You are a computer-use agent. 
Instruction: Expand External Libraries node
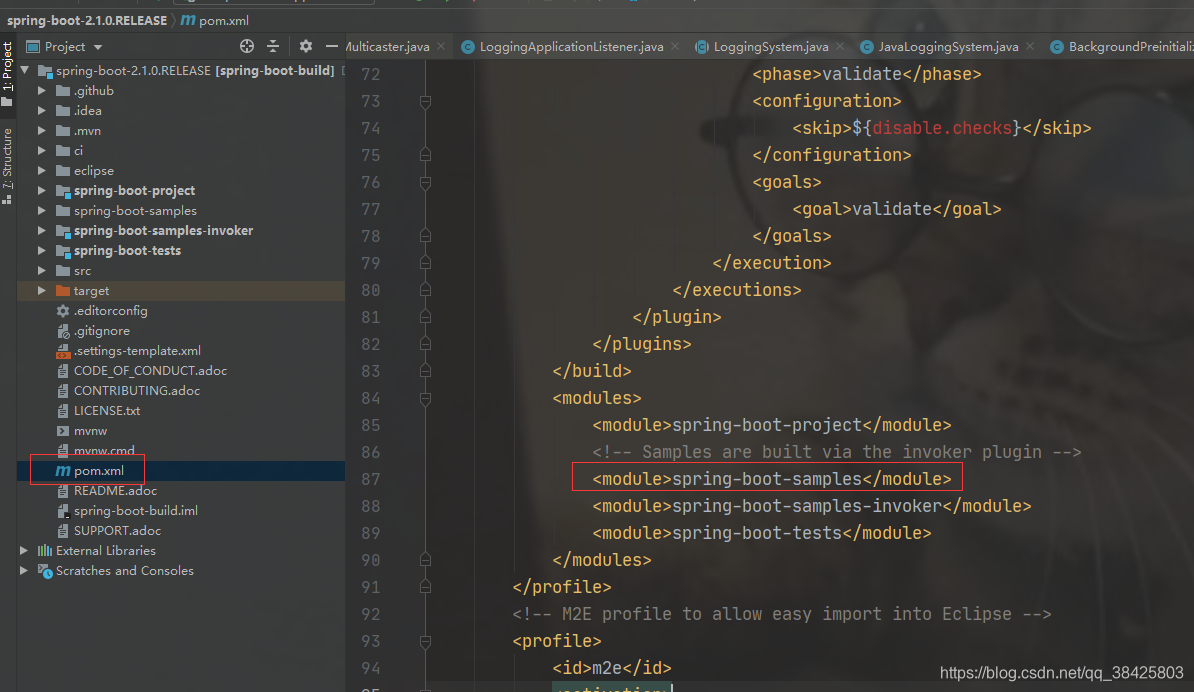tap(24, 550)
